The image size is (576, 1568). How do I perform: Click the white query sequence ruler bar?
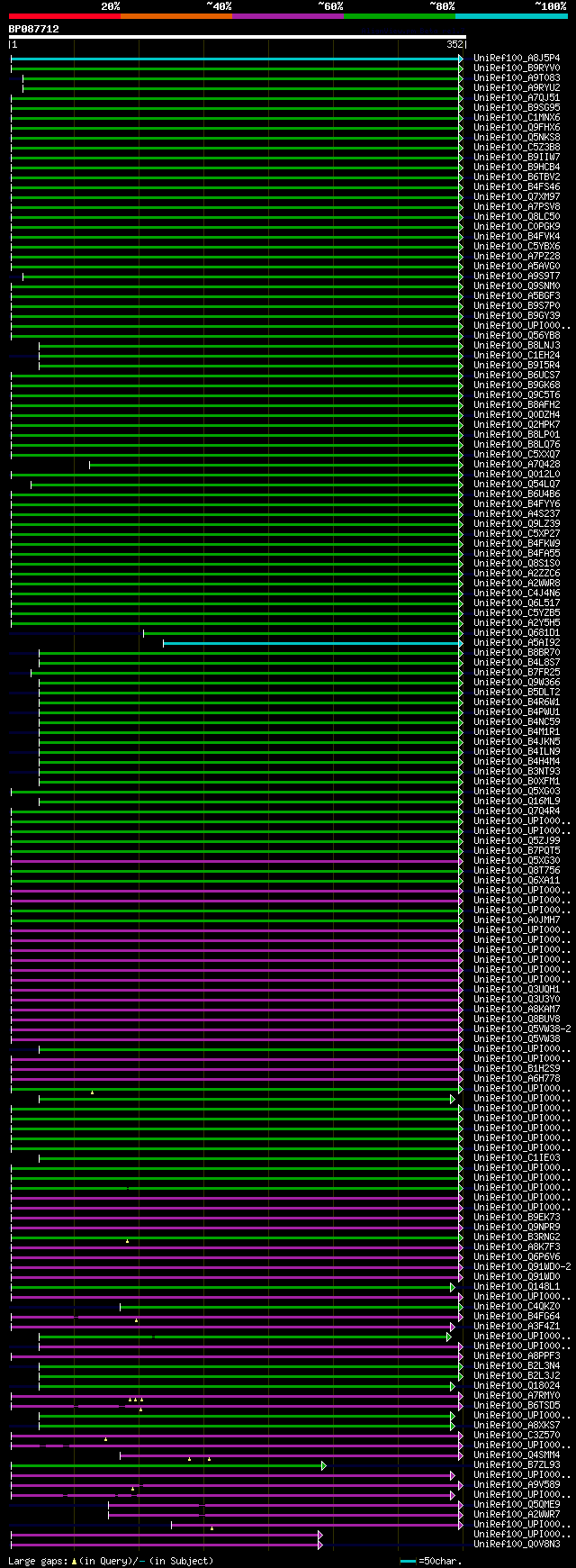[238, 37]
